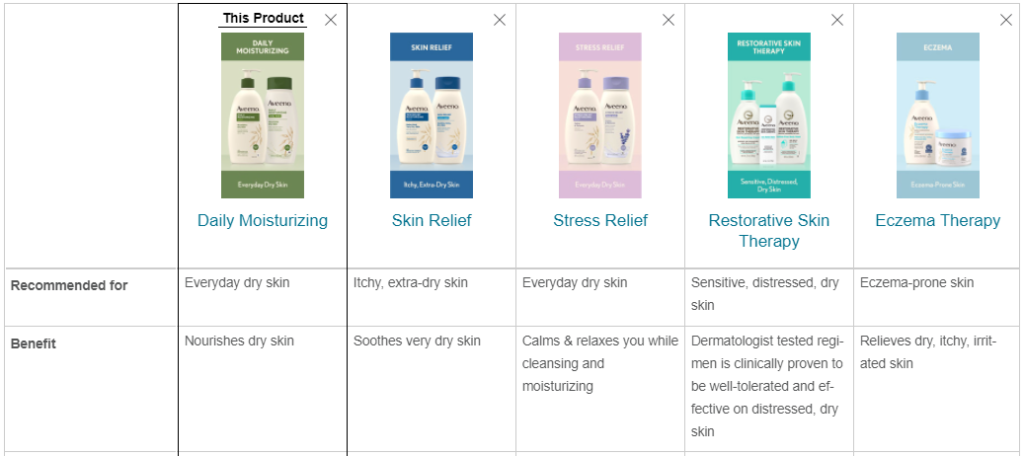Click the blue Skin Relief product image
The width and height of the screenshot is (1024, 456).
[432, 116]
